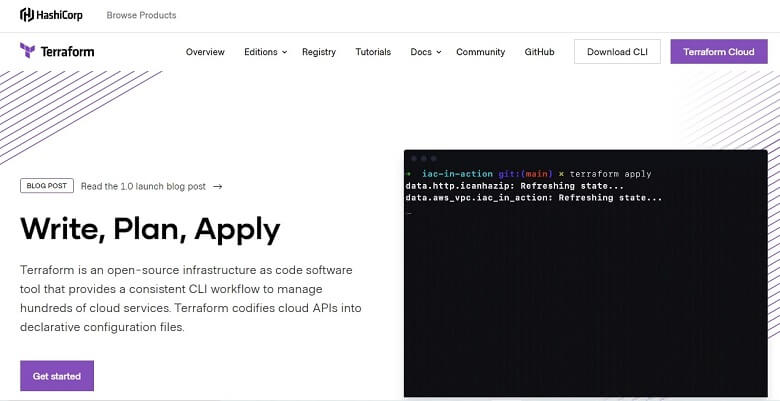Click the HashiCorp logo
Viewport: 780px width, 401px height.
click(51, 15)
